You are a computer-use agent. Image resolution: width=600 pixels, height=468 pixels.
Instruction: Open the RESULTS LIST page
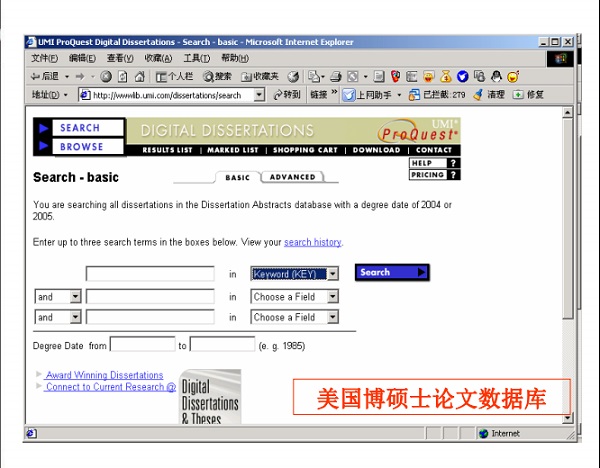(167, 150)
